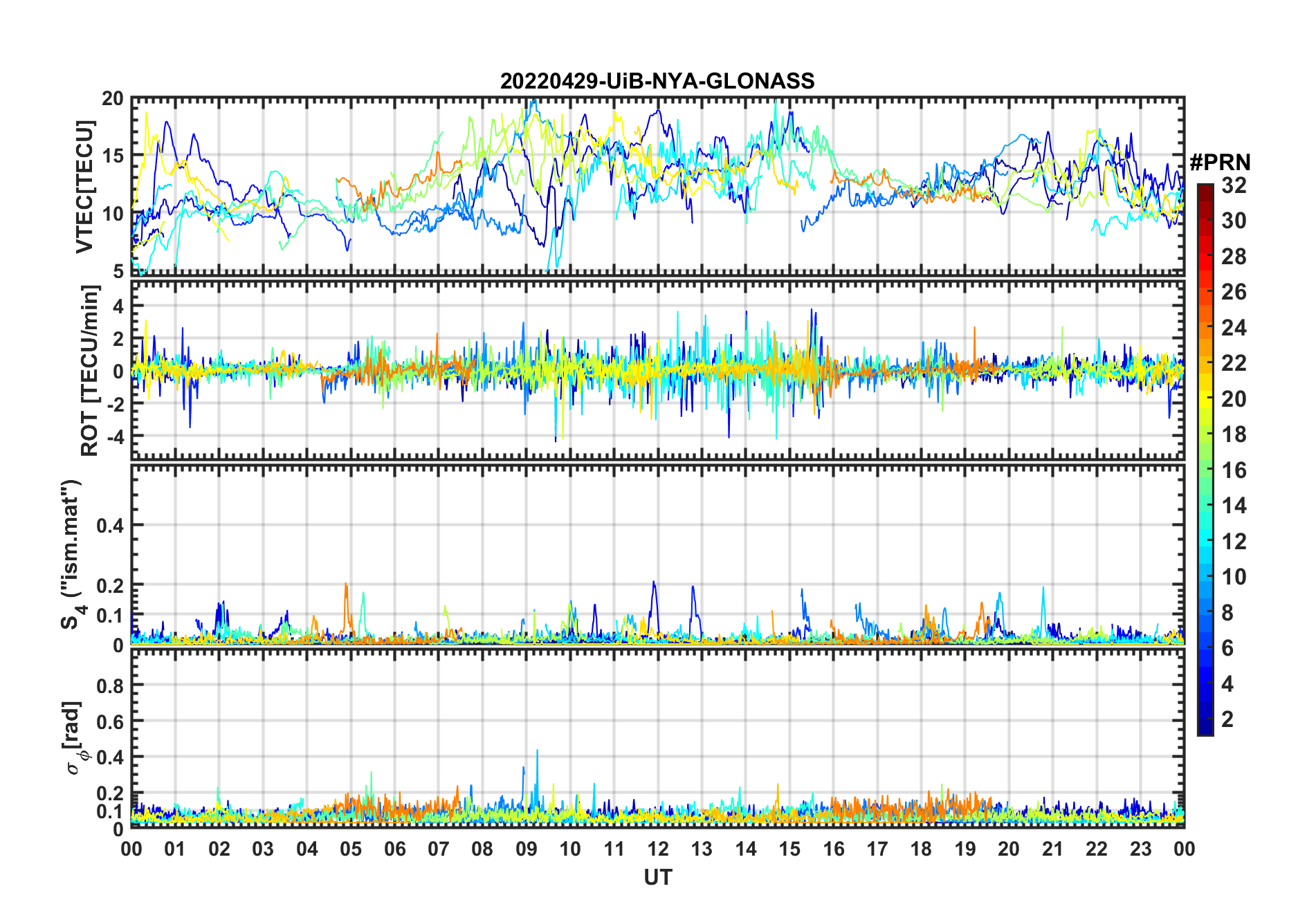Select colorbar tick label 30
1316x920 pixels.
tap(1234, 221)
